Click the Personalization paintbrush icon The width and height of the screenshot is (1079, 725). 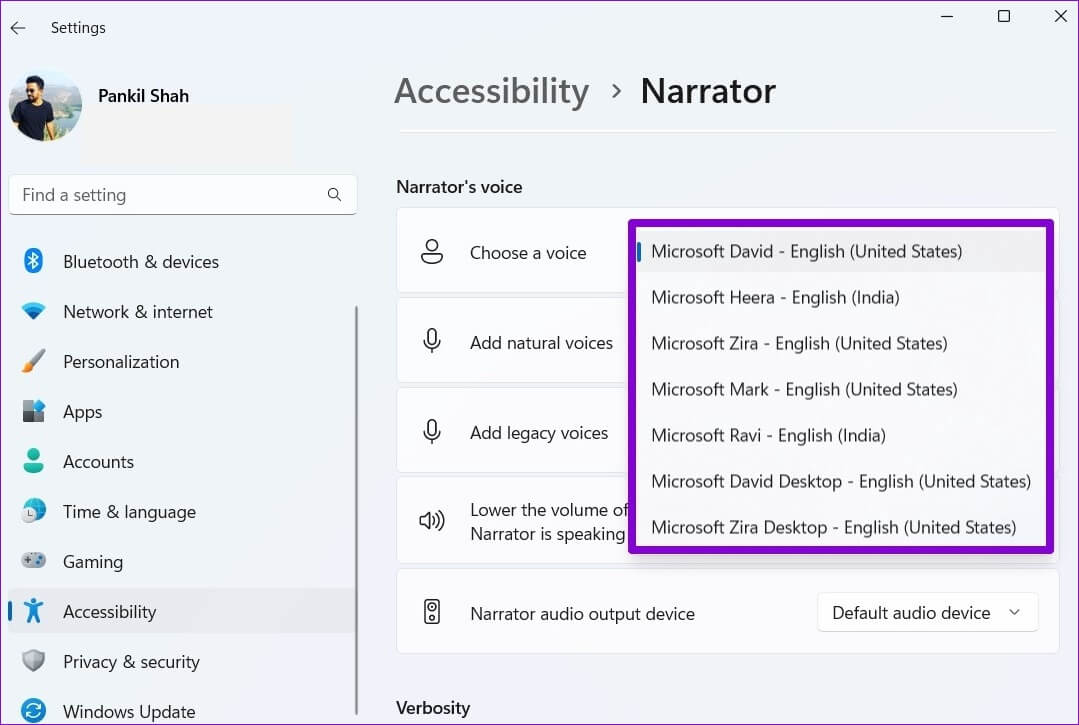tap(33, 361)
